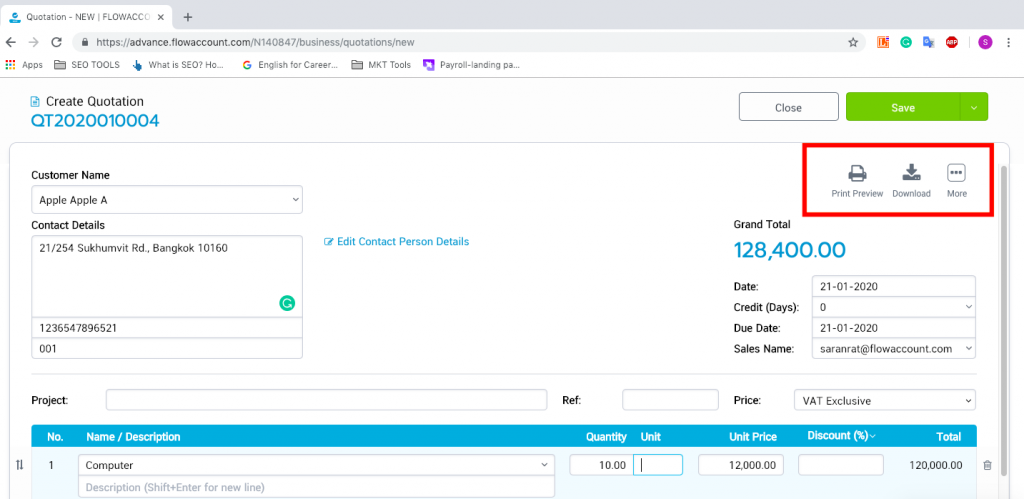The height and width of the screenshot is (499, 1024).
Task: Delete row 1 with trash icon
Action: (987, 465)
